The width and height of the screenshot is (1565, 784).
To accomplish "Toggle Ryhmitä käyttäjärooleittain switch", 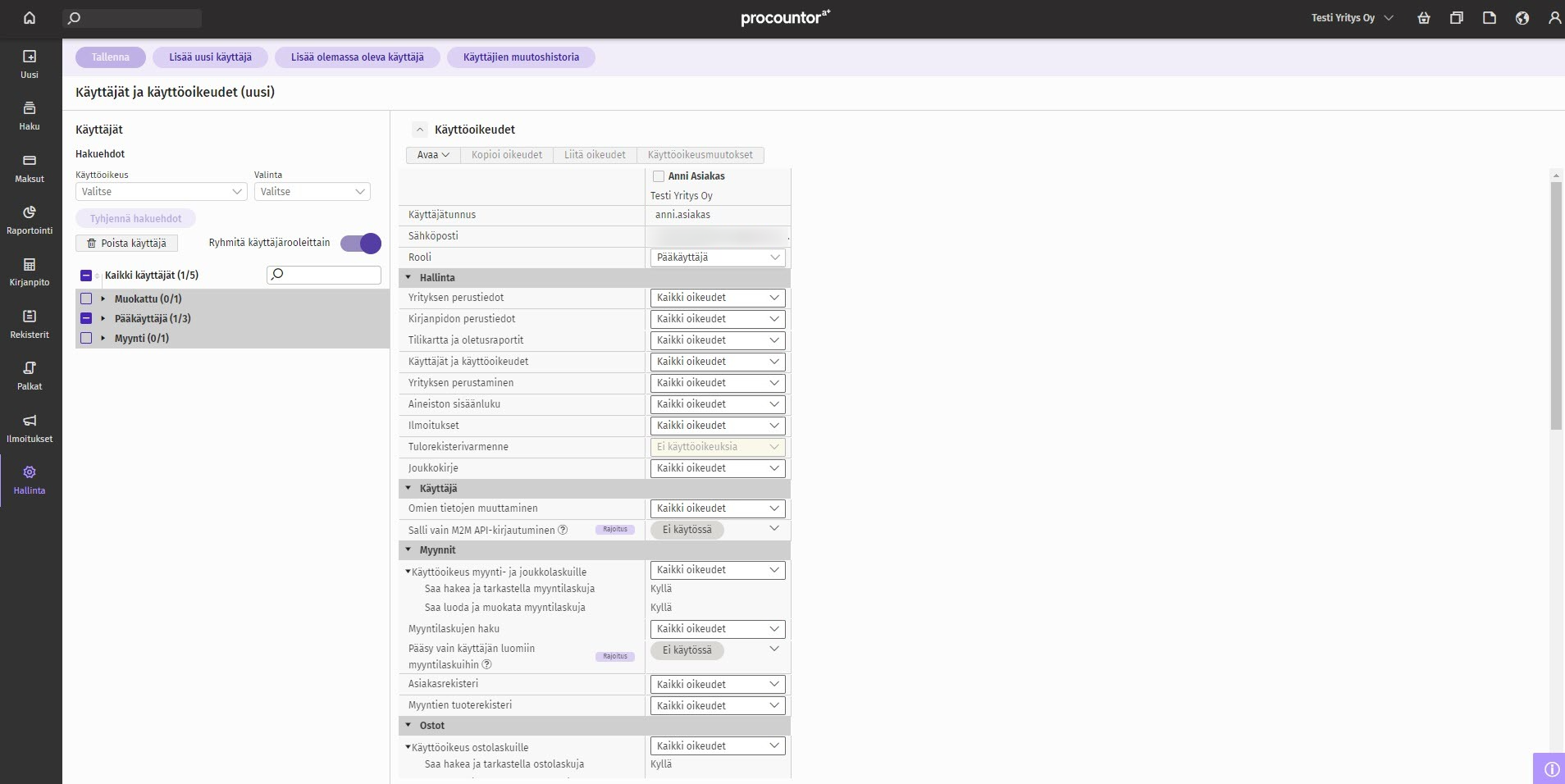I will point(361,244).
